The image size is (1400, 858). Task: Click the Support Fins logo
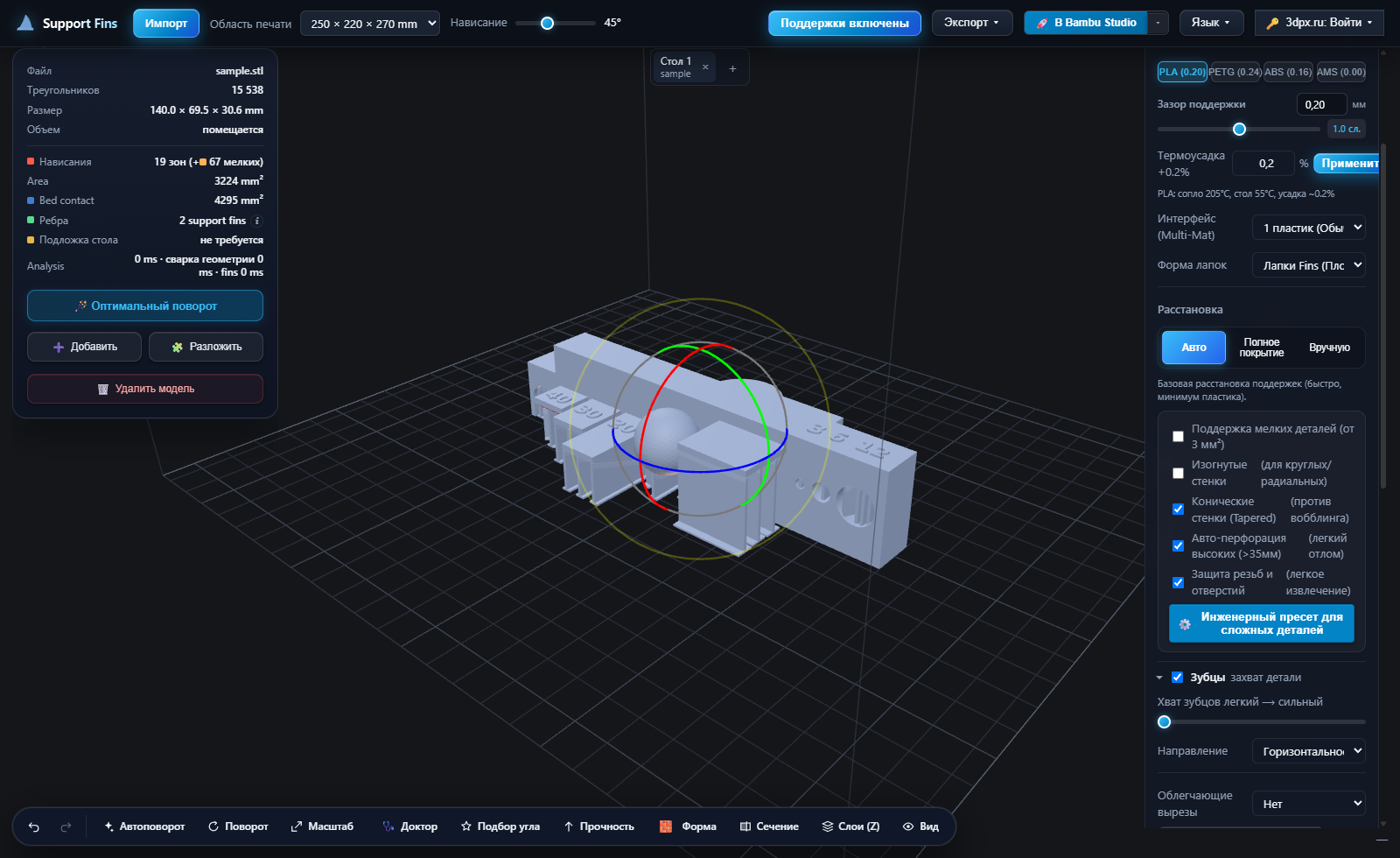coord(67,24)
